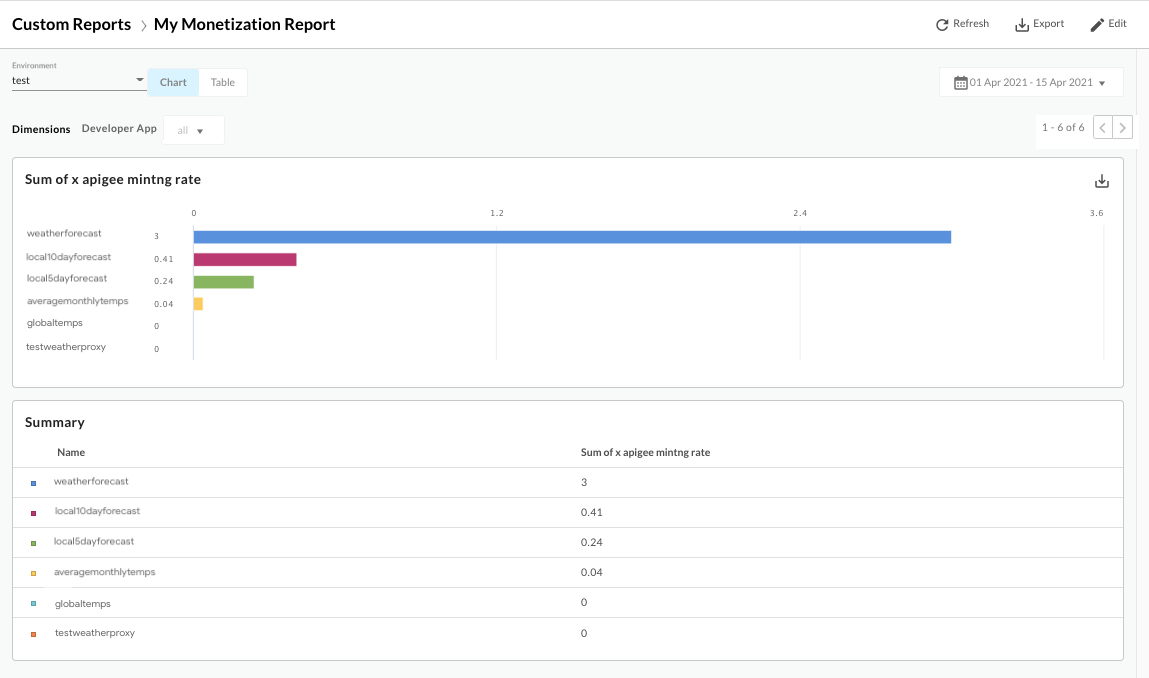Click the yellow swatch for averagemonthlytemps
The height and width of the screenshot is (678, 1149).
[x=33, y=572]
